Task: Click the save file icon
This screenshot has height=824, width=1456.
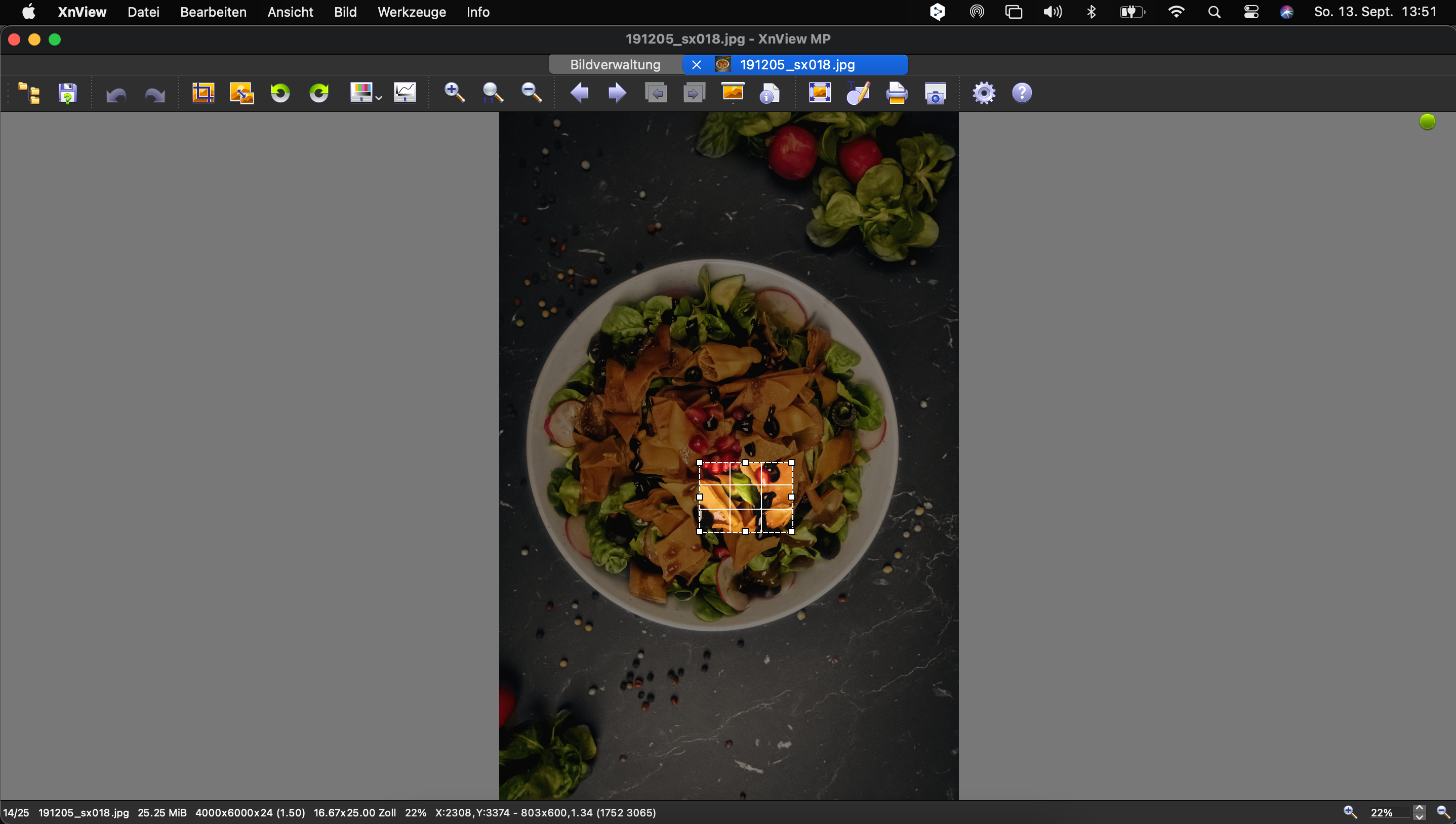Action: [x=67, y=93]
